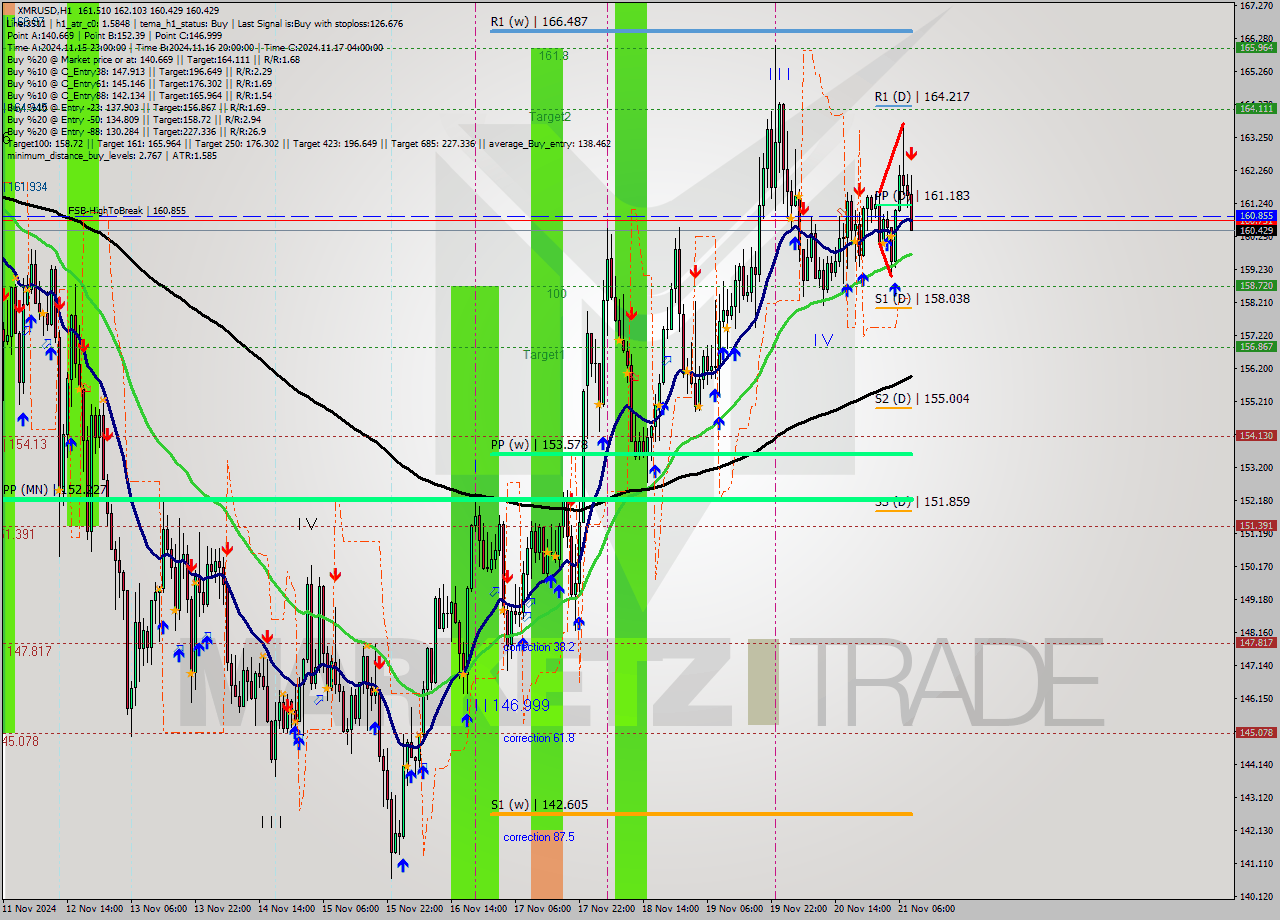The width and height of the screenshot is (1280, 920).
Task: Select the R1 (D) | 164.217 label
Action: tap(922, 97)
